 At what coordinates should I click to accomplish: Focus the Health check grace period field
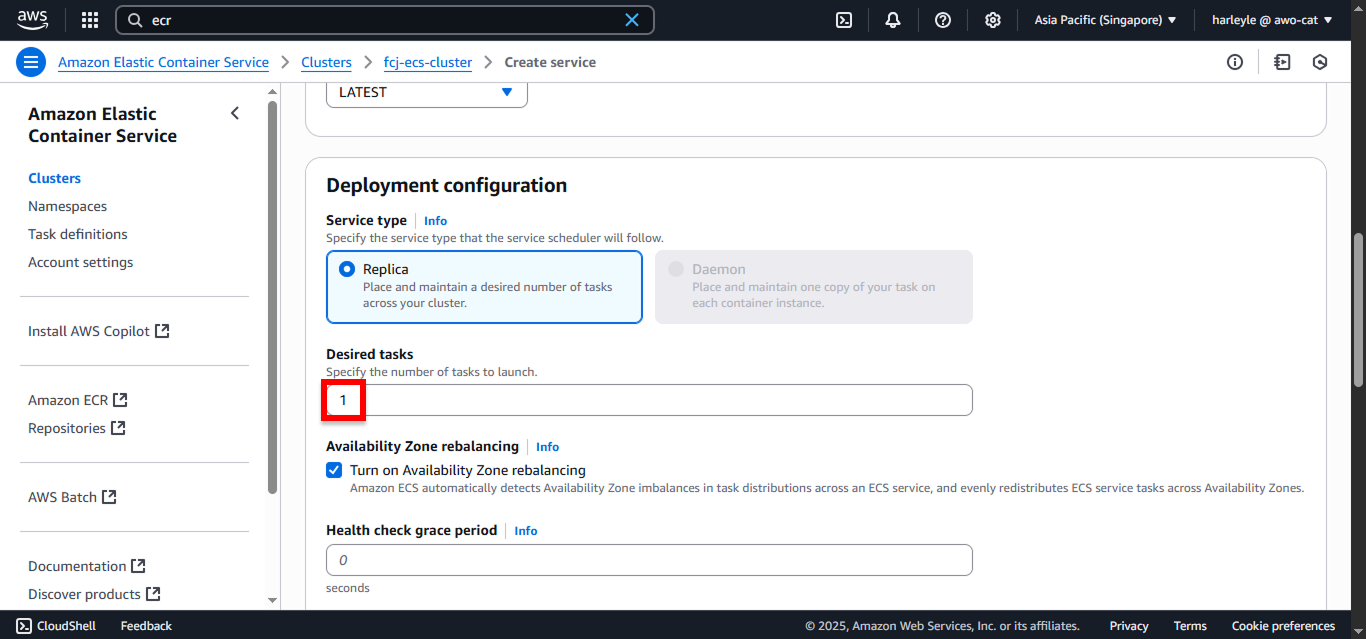coord(649,560)
